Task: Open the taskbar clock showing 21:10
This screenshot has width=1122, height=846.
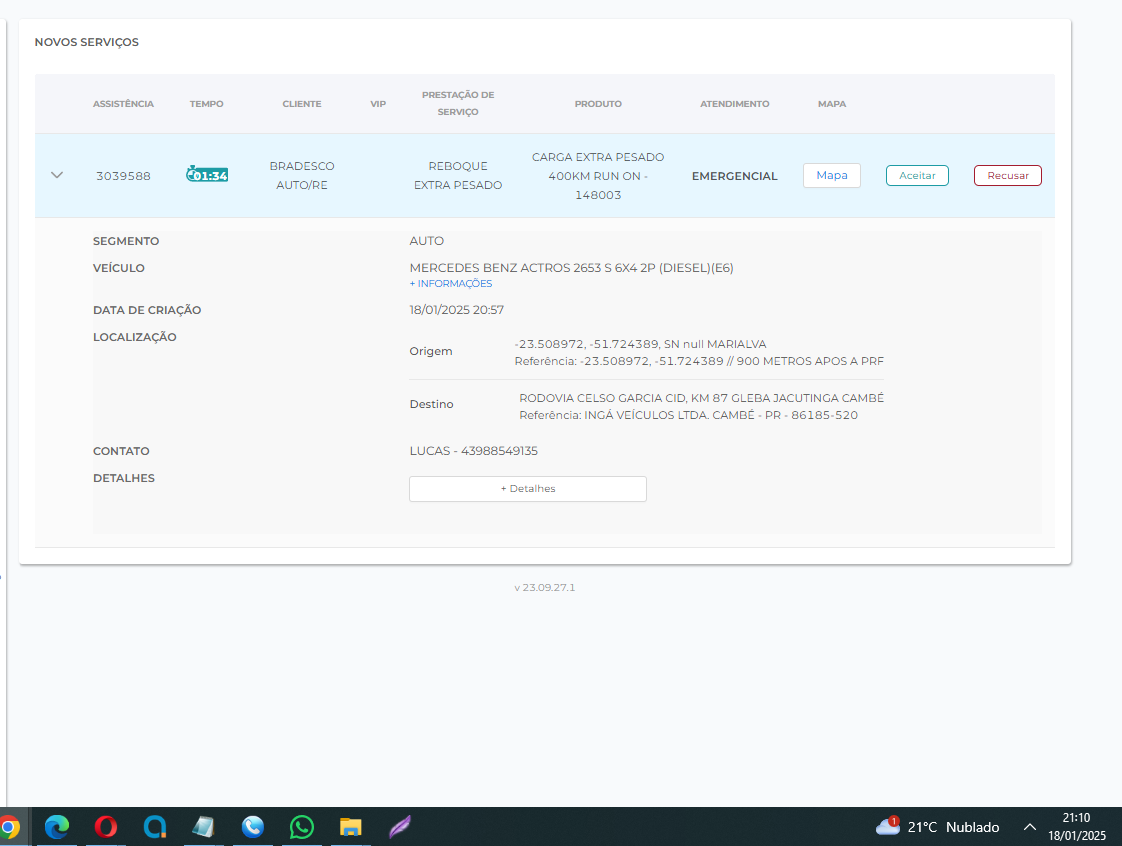Action: pos(1076,827)
